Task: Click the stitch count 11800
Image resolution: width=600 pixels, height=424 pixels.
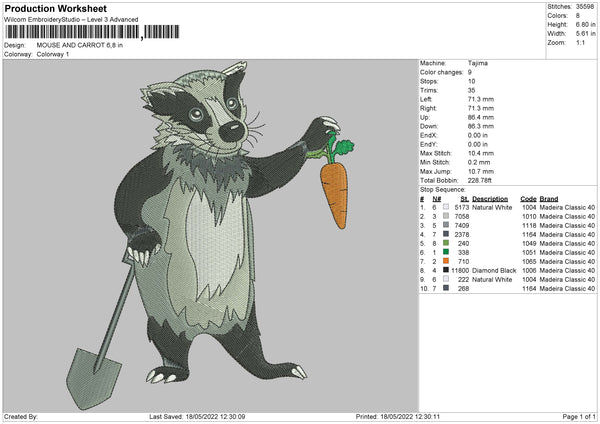Action: 460,270
